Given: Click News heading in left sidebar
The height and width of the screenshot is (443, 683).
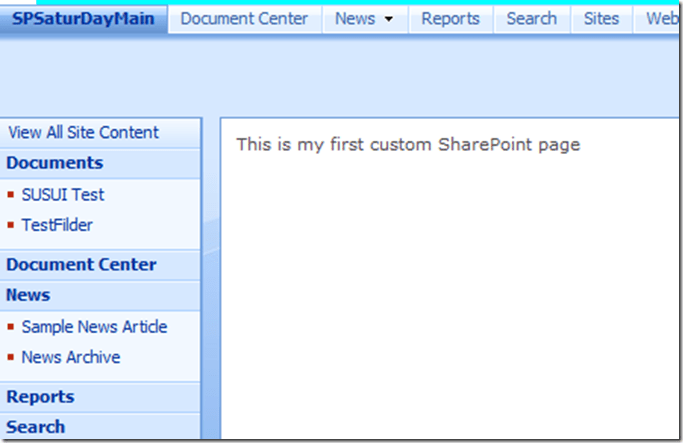Looking at the screenshot, I should click(28, 295).
